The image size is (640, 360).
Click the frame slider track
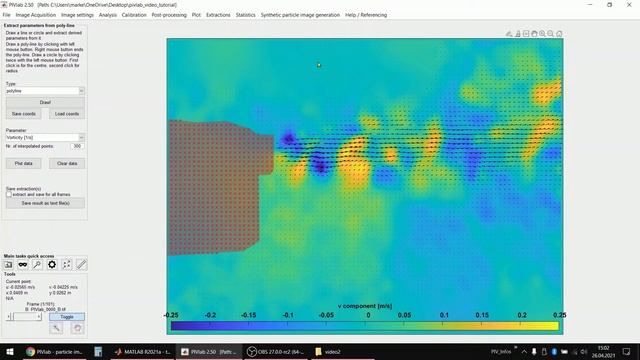(25, 317)
